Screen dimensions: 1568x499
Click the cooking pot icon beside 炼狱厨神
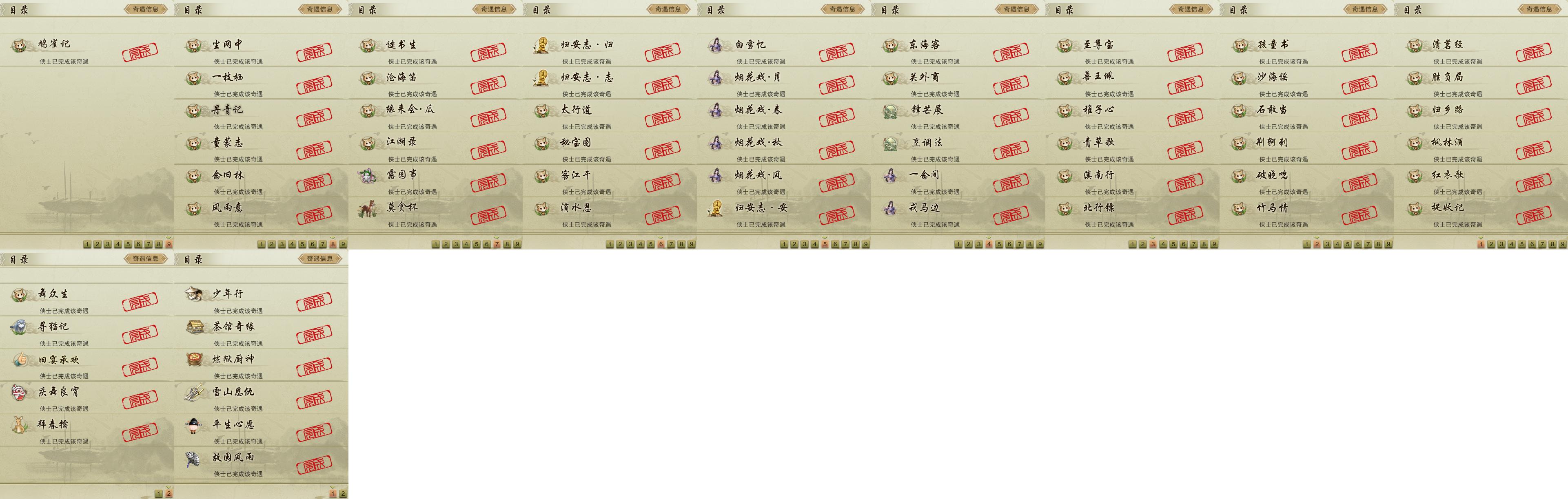(x=193, y=360)
